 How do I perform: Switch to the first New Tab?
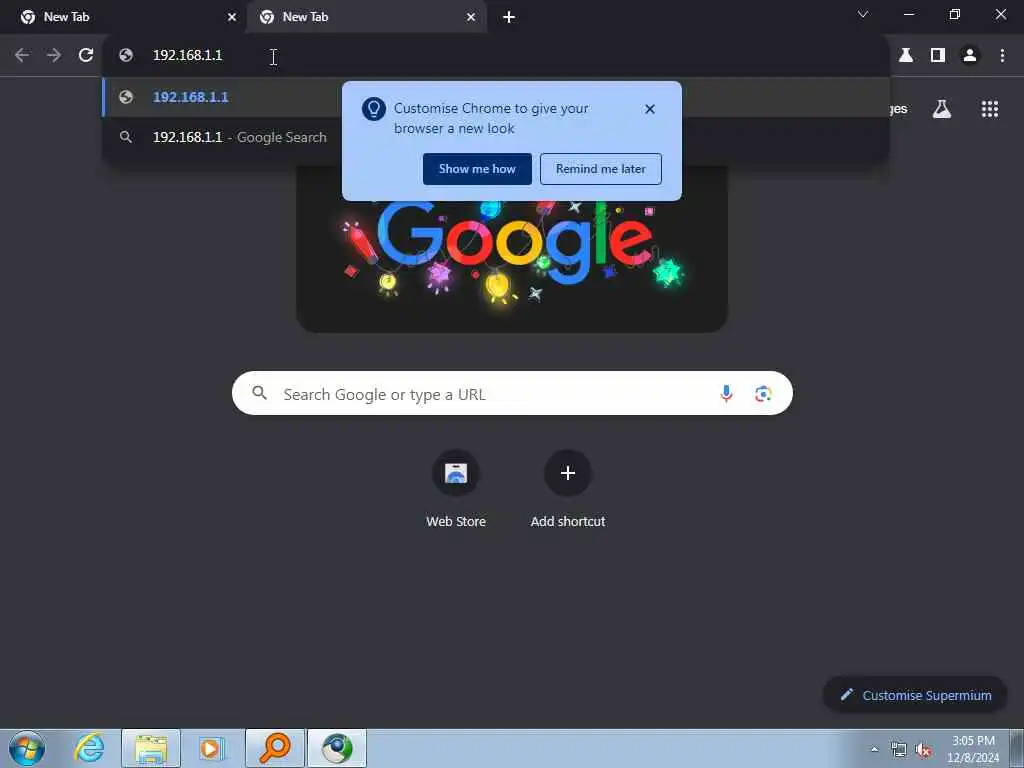pyautogui.click(x=123, y=17)
